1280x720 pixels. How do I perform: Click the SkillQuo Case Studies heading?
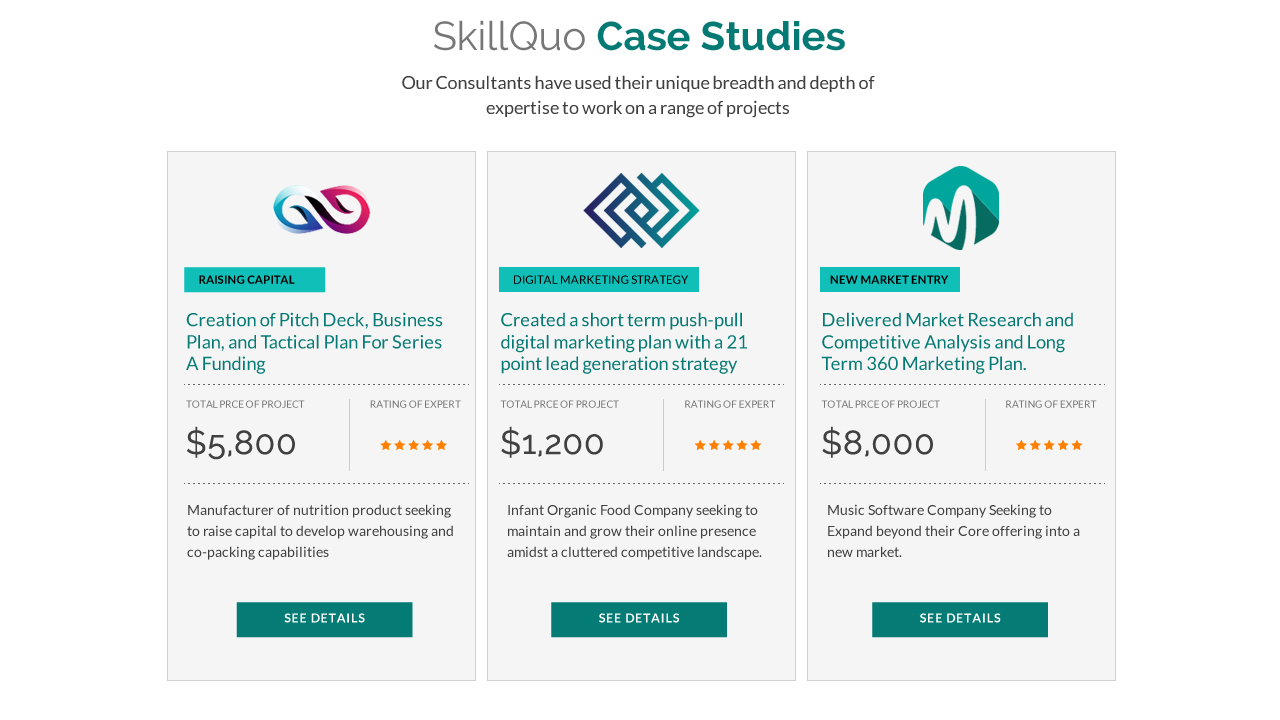tap(639, 36)
